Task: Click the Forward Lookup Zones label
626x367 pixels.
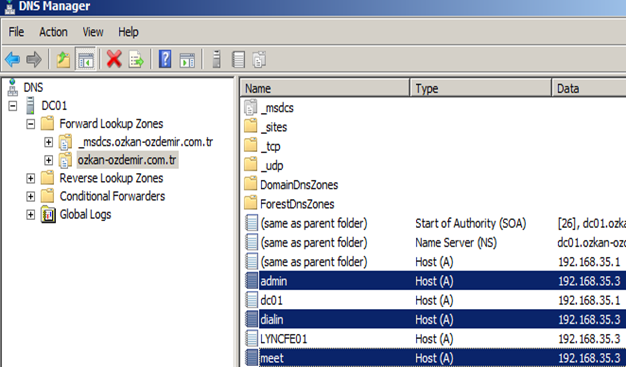Action: [111, 124]
